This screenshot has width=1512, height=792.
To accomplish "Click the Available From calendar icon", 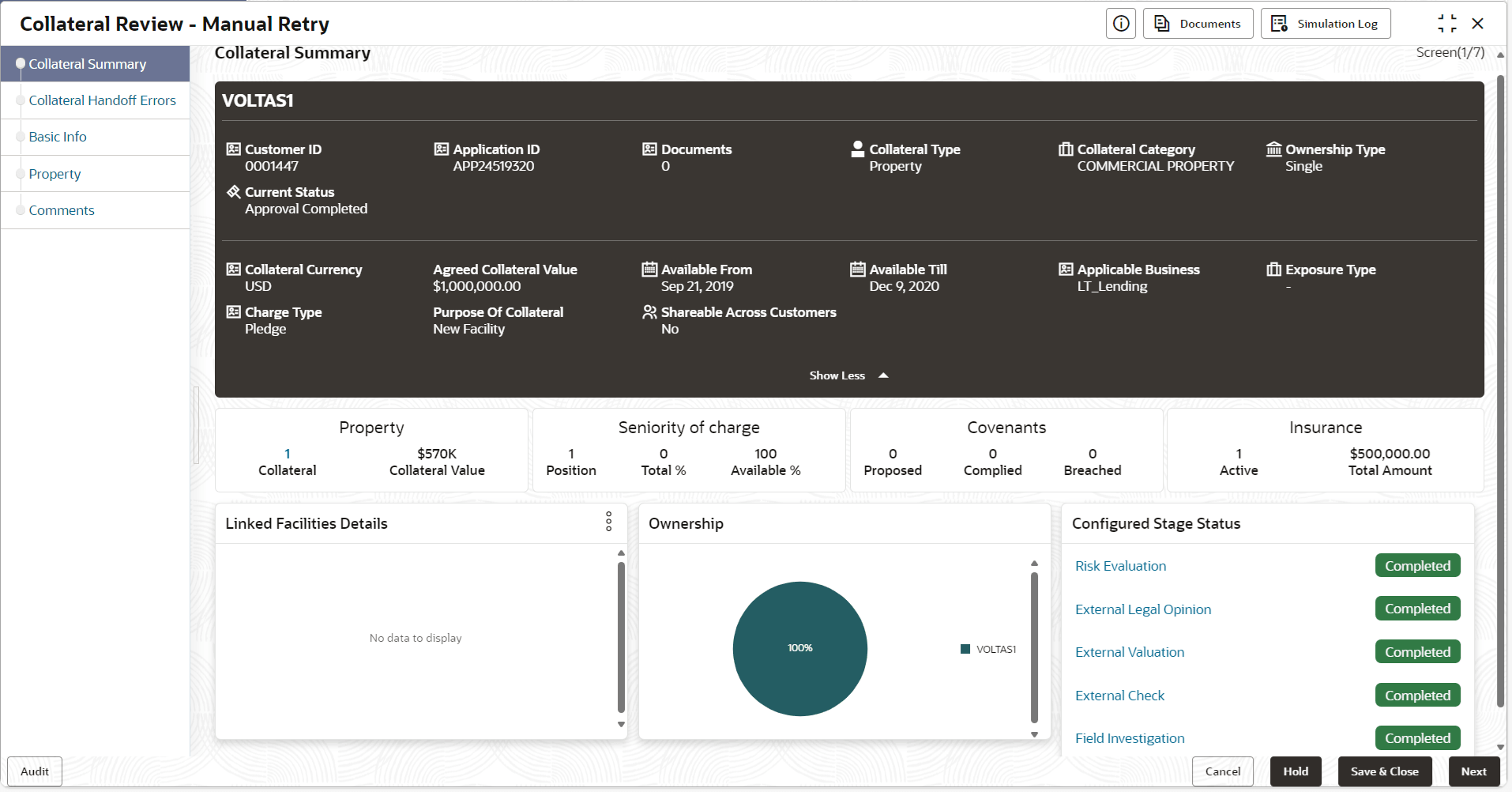I will pos(649,270).
